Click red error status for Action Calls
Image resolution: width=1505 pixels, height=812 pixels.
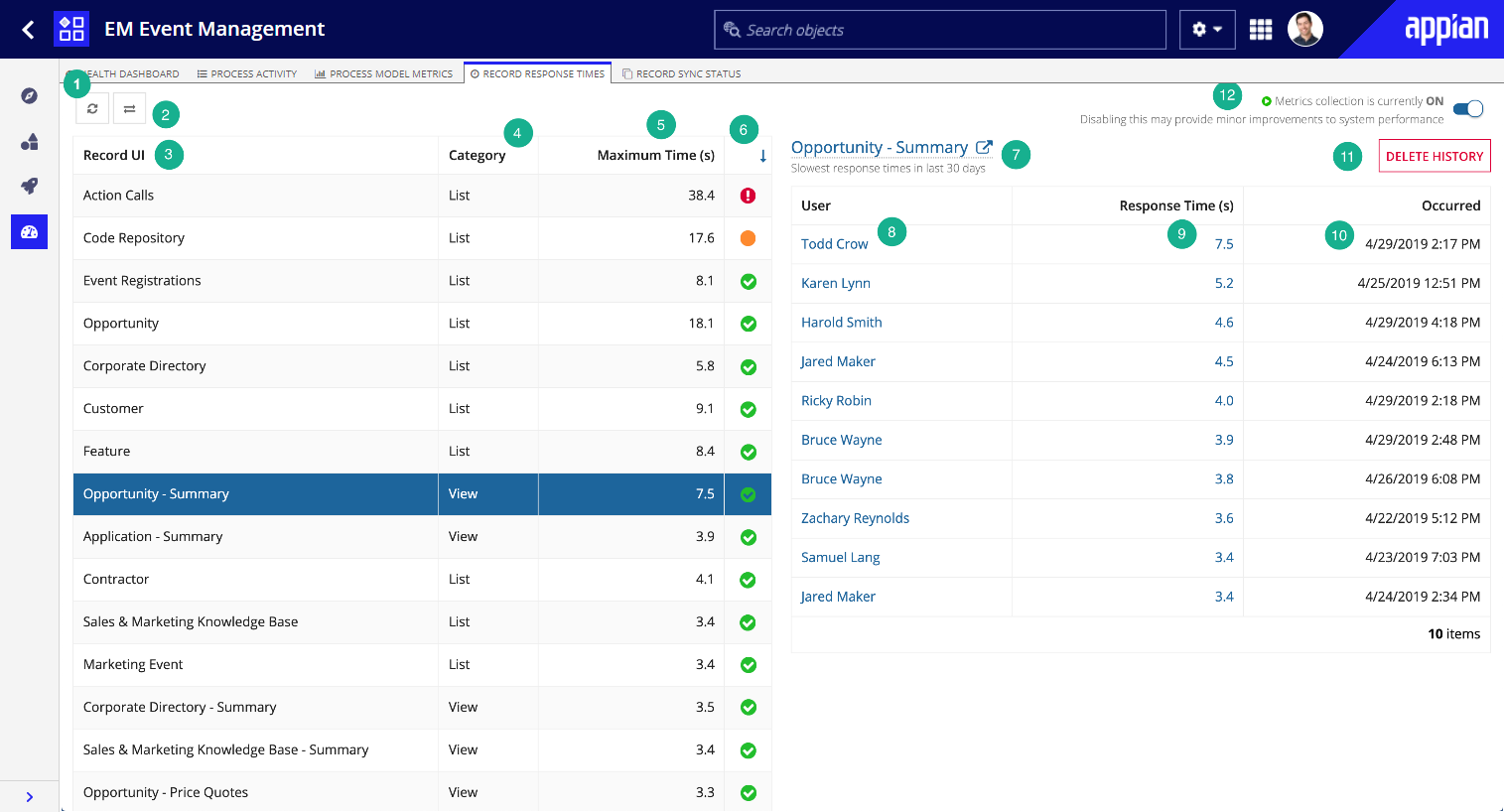749,196
